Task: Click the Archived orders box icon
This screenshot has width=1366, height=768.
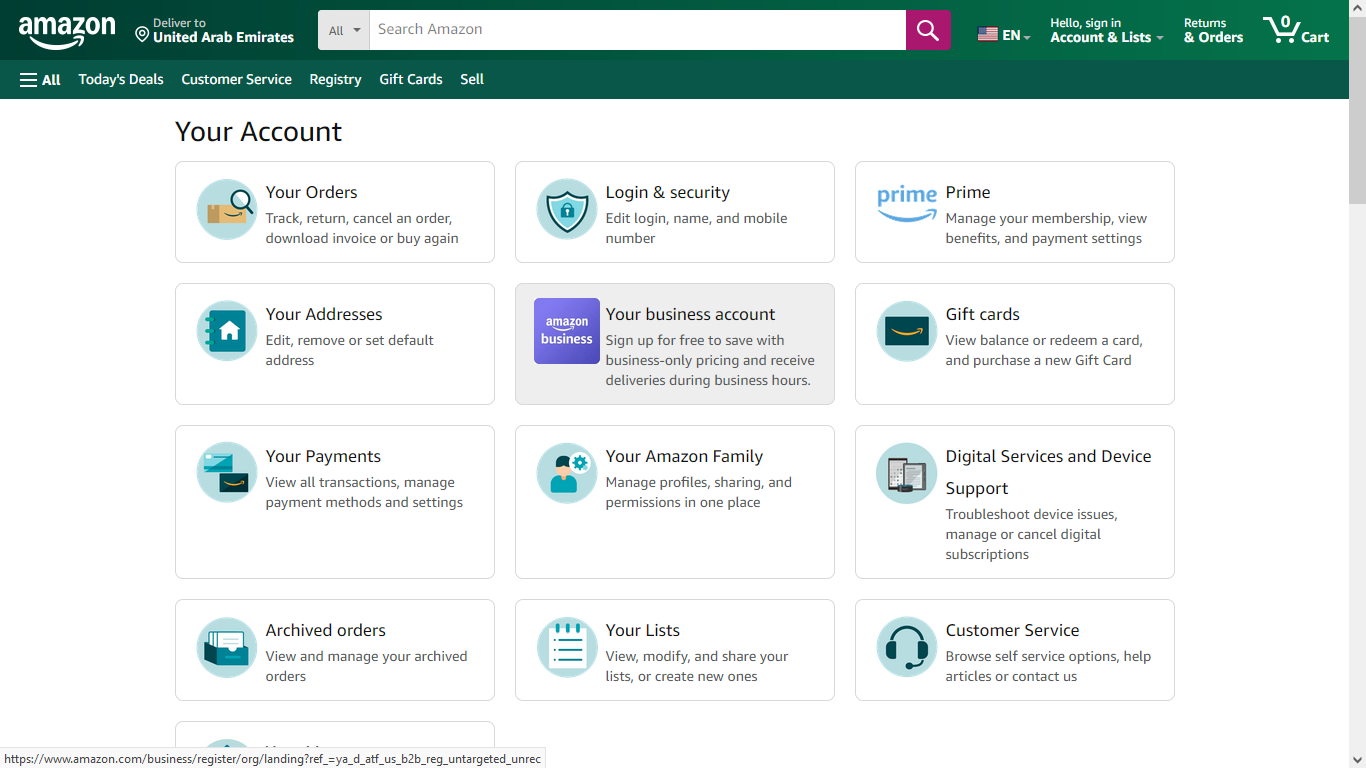Action: pos(227,647)
